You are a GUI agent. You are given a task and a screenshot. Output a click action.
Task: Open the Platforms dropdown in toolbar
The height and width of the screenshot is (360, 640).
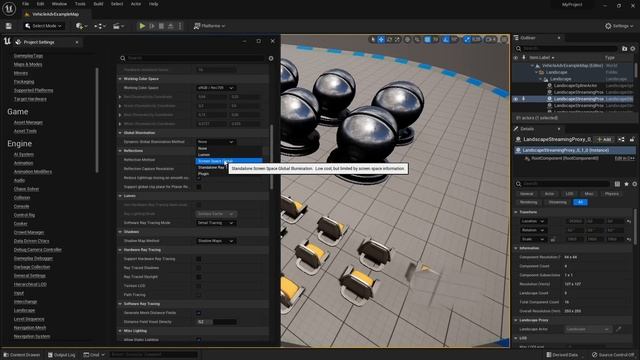pyautogui.click(x=209, y=26)
